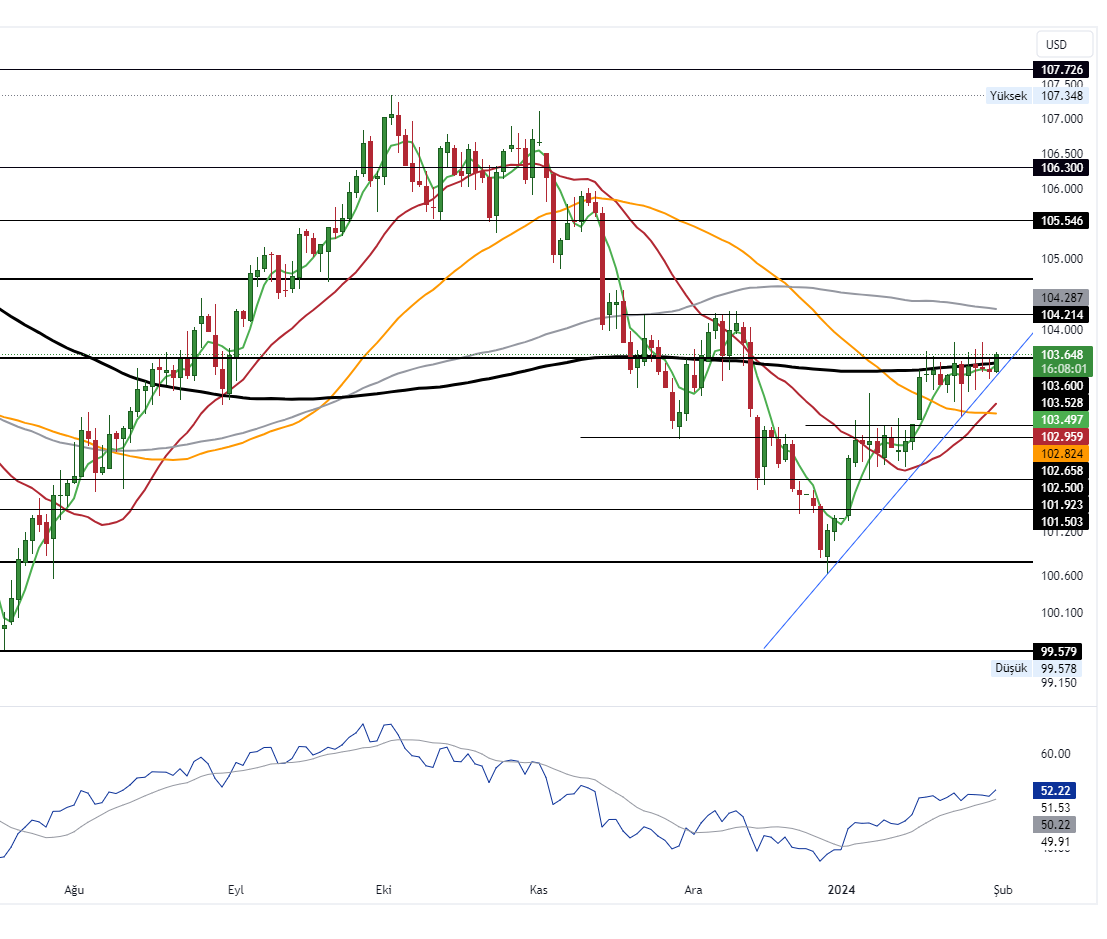
Task: Click the Ağu month label on time axis
Action: 72,889
